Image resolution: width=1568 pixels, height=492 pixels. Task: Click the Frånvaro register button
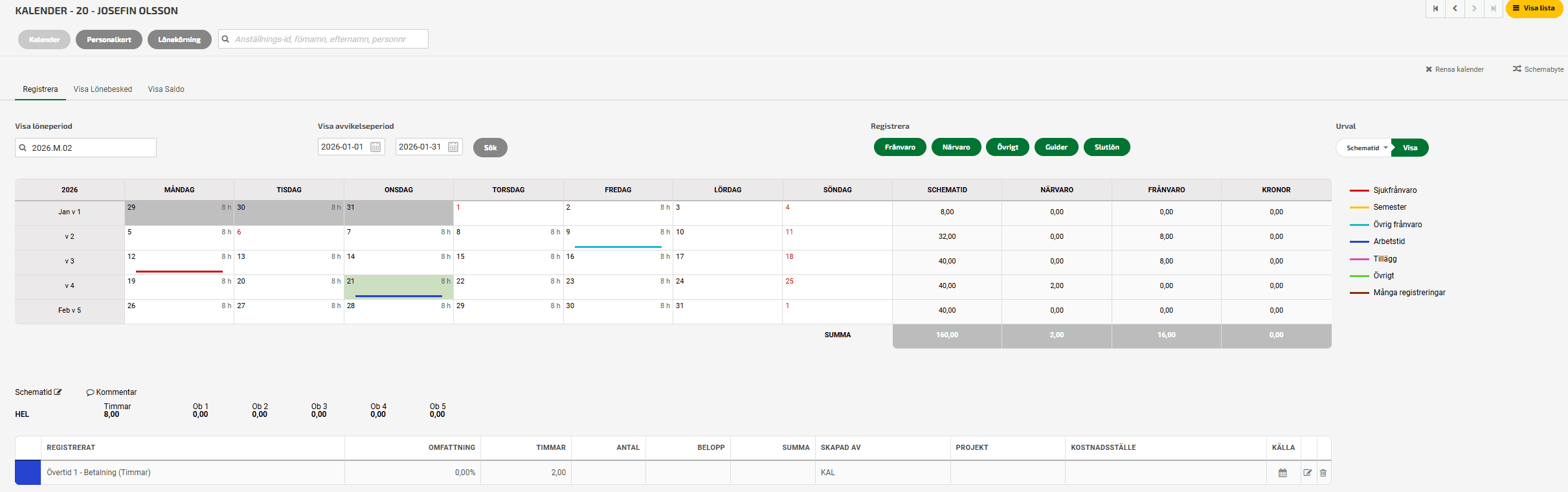[899, 147]
